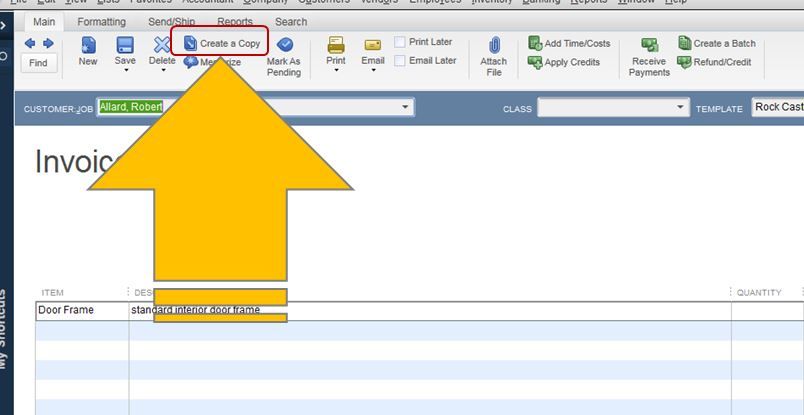Click Receive Payments

tap(649, 57)
